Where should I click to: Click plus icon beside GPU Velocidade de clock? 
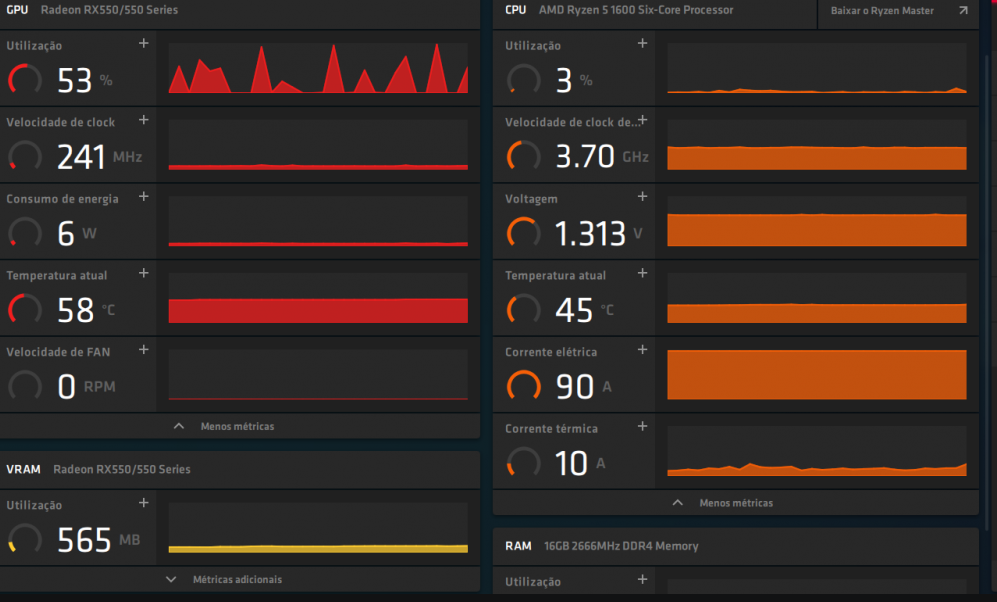pyautogui.click(x=144, y=120)
